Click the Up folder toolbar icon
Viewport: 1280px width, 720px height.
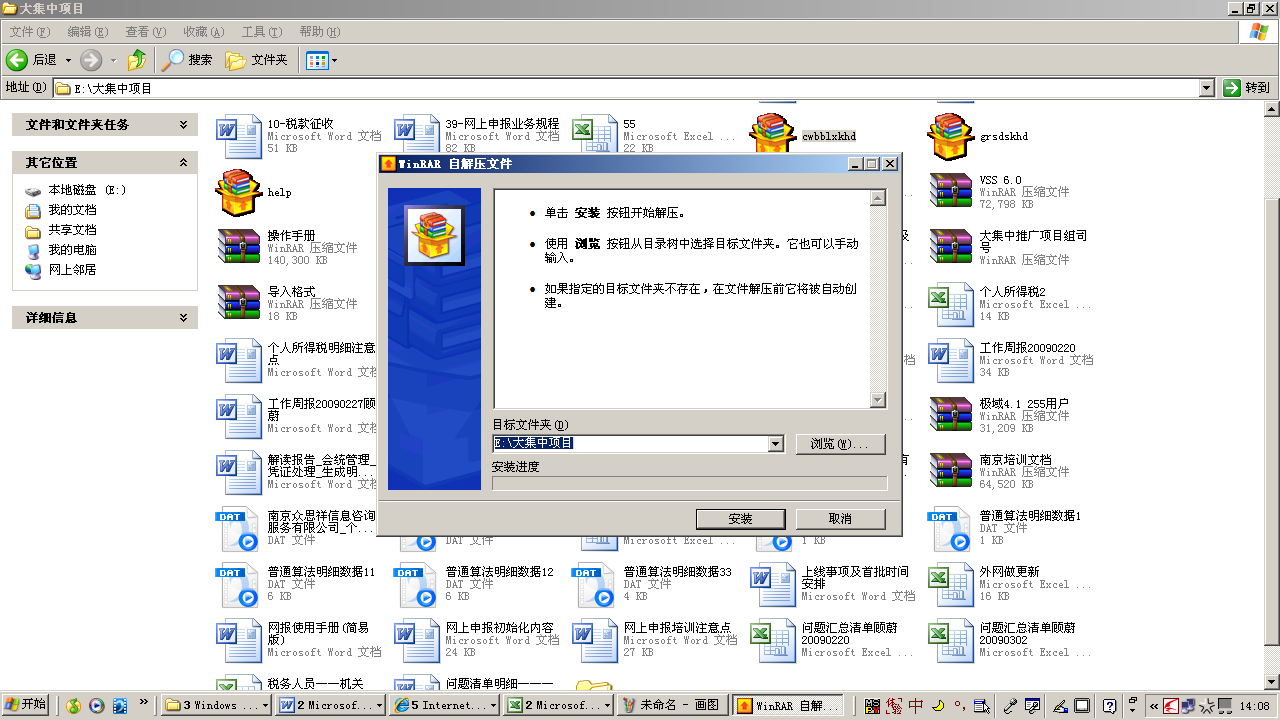pos(137,60)
